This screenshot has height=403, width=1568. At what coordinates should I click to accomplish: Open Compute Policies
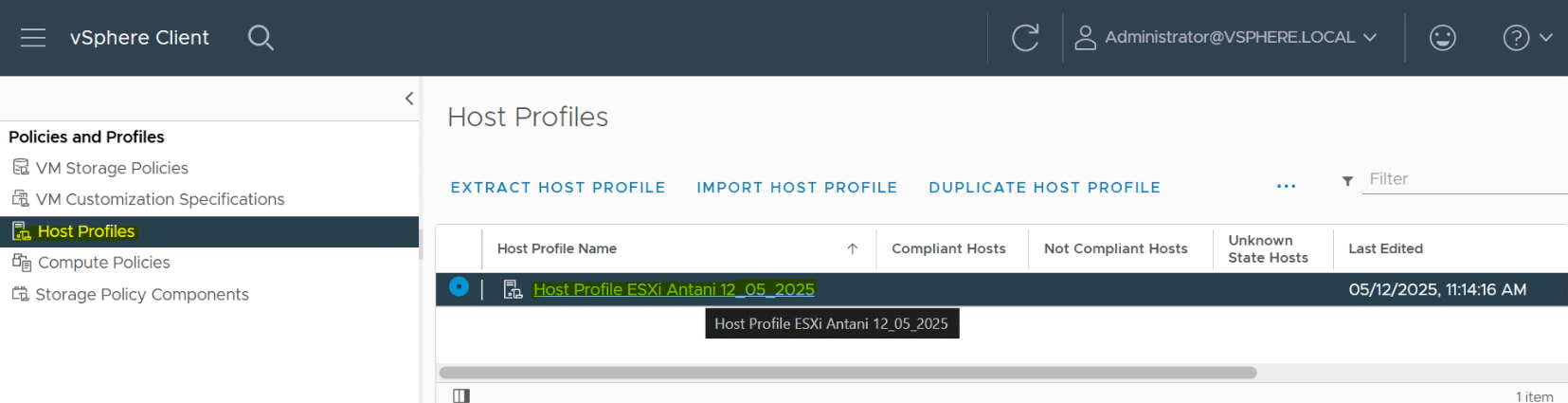coord(104,263)
